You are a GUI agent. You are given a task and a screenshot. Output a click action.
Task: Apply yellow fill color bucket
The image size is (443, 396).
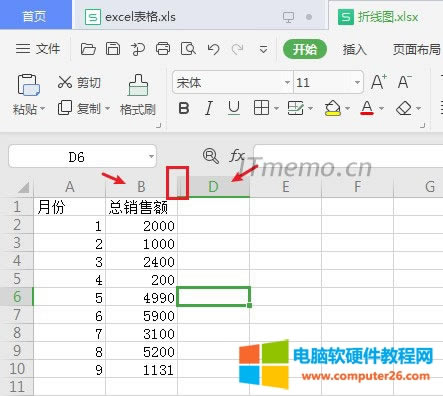[x=333, y=108]
